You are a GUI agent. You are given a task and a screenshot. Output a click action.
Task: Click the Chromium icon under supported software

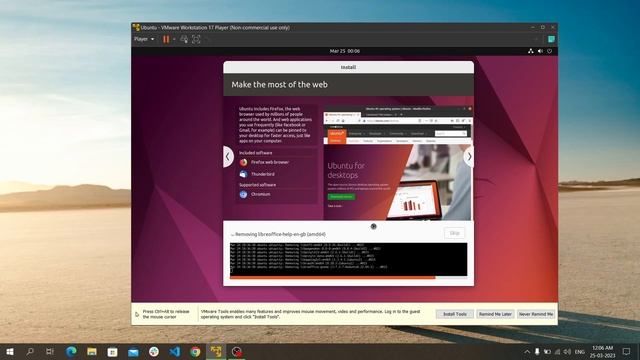243,195
